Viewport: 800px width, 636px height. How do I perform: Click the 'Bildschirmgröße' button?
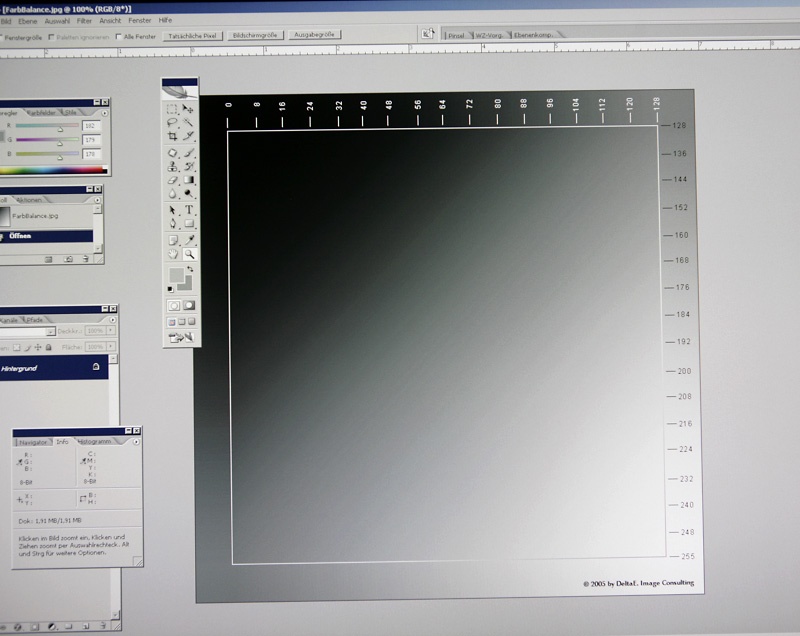tap(255, 35)
